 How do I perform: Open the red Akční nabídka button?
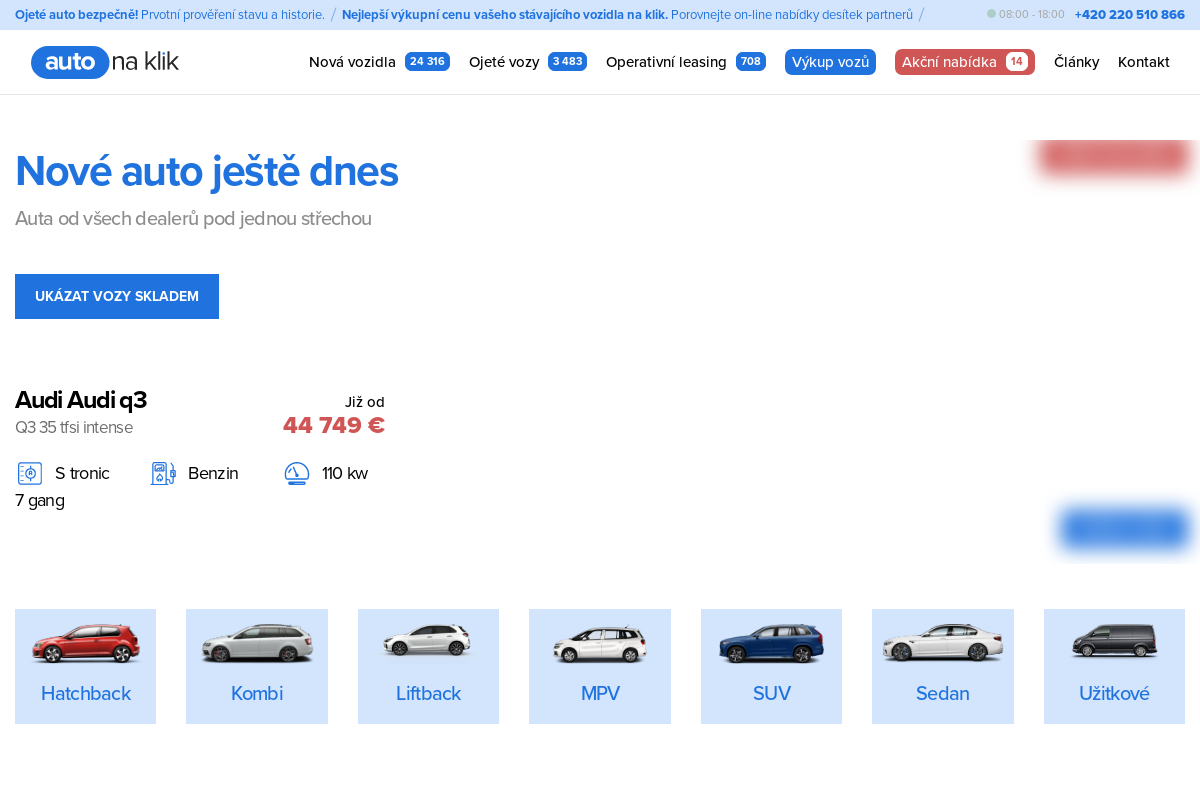point(964,61)
